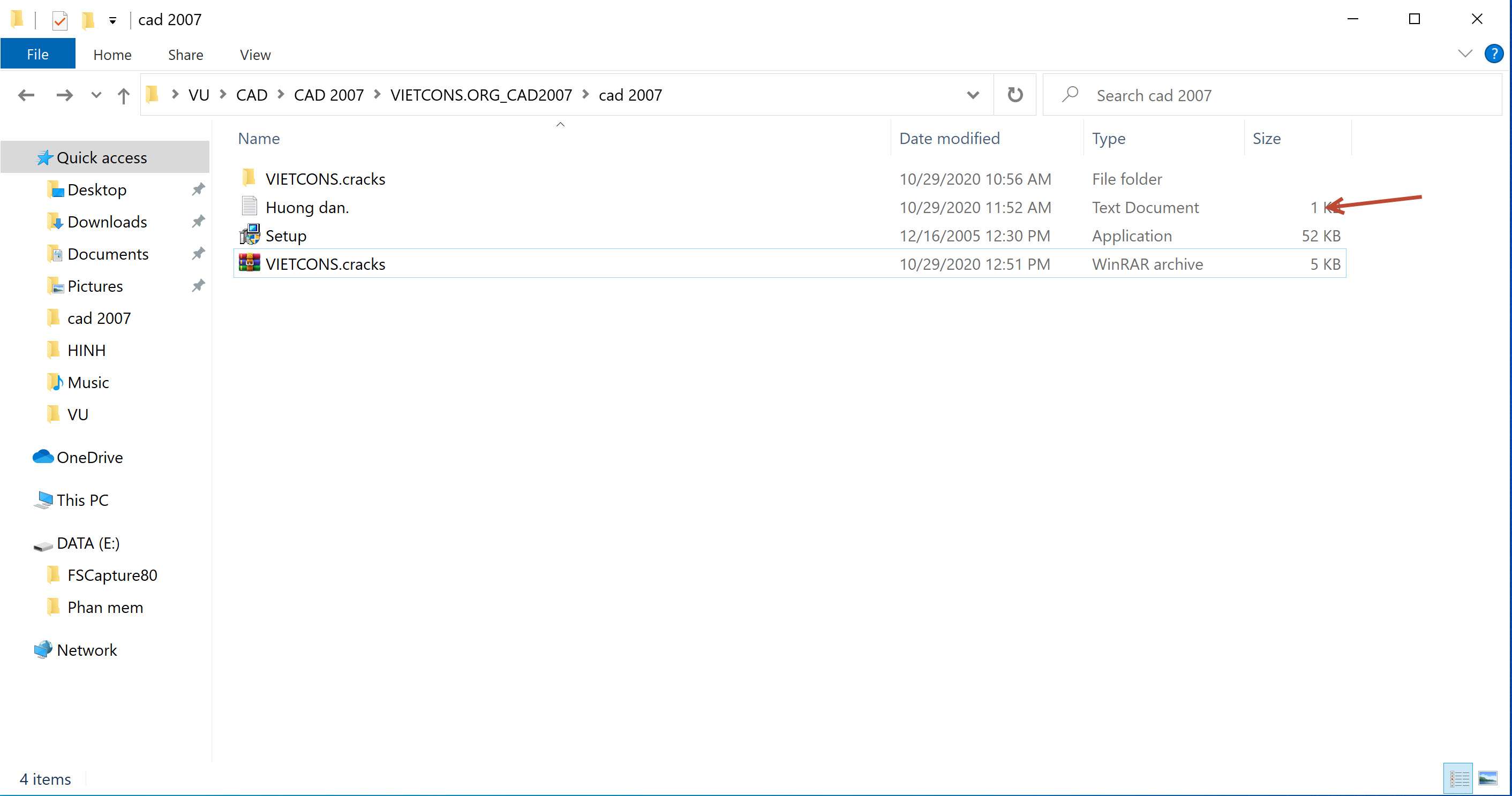Open the File menu

(x=37, y=55)
